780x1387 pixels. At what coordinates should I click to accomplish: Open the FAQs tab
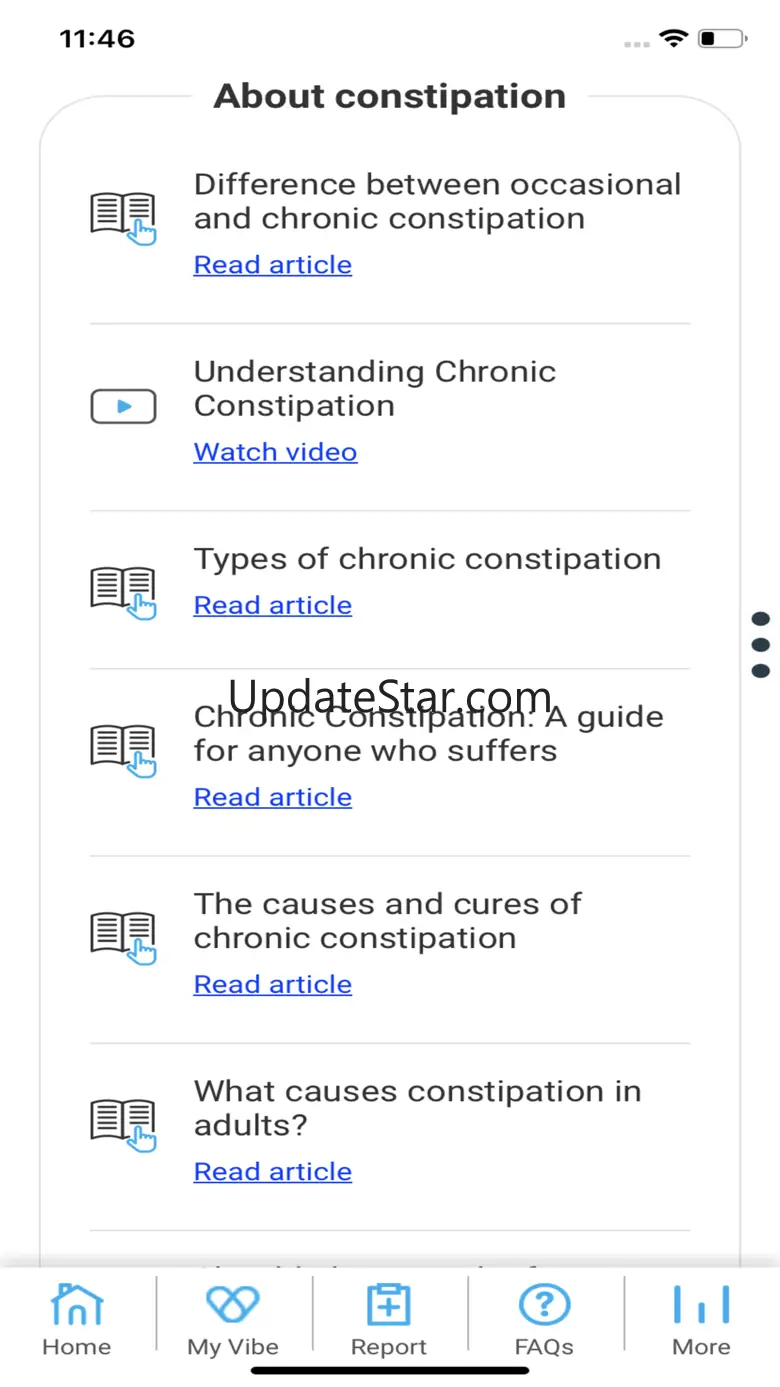coord(544,1319)
